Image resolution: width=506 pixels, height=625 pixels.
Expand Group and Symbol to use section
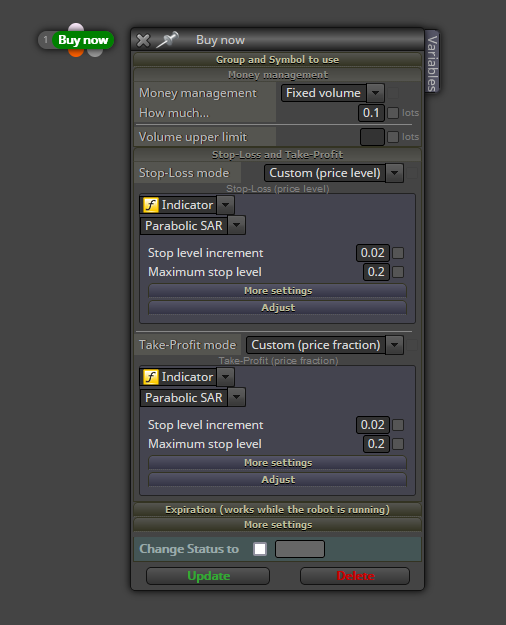278,60
